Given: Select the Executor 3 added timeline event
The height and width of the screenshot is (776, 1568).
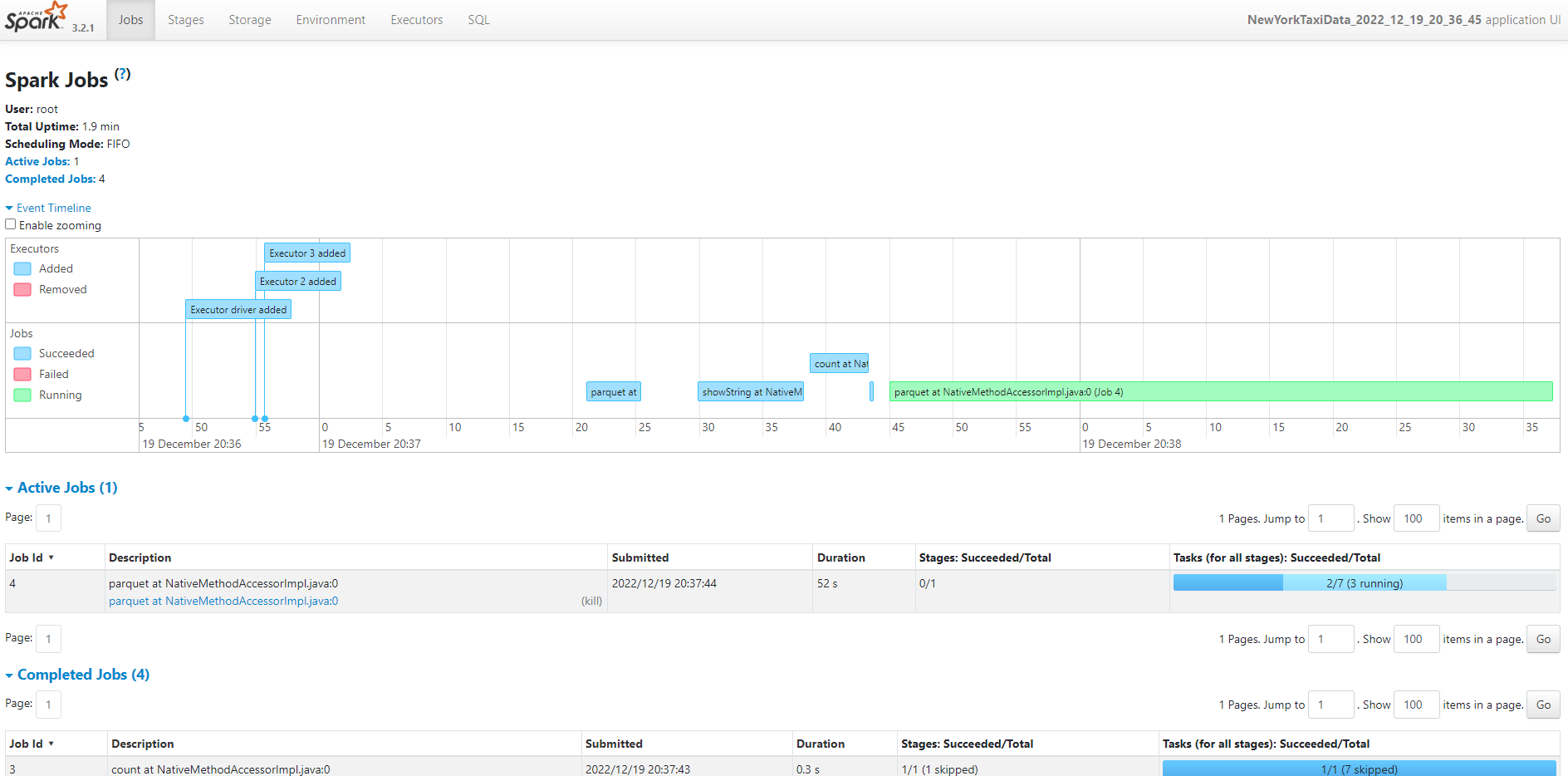Looking at the screenshot, I should [307, 253].
